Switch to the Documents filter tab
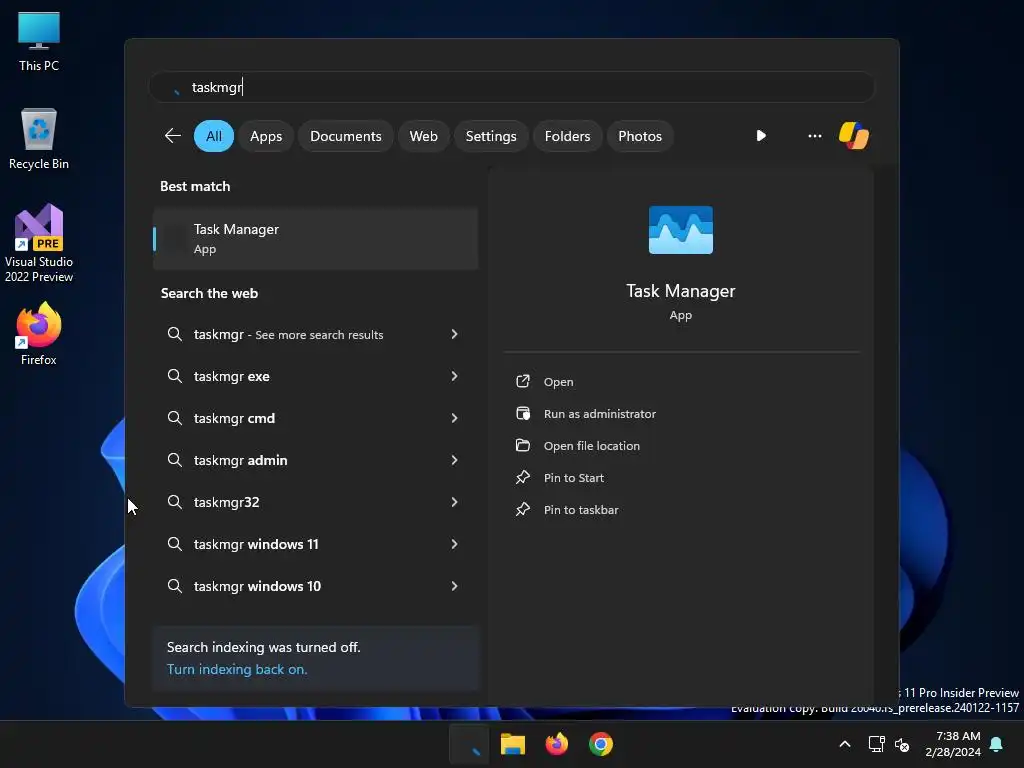Screen dimensions: 1024x768 click(x=345, y=136)
